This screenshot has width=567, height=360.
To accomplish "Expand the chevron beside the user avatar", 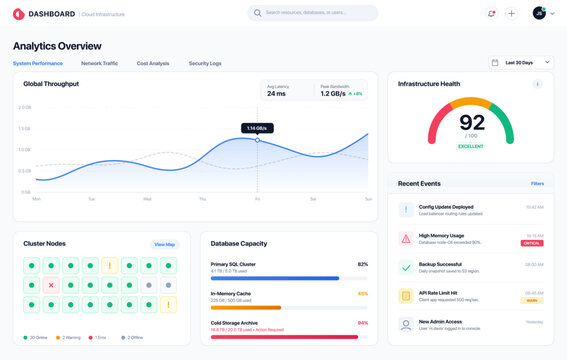I will click(x=552, y=14).
